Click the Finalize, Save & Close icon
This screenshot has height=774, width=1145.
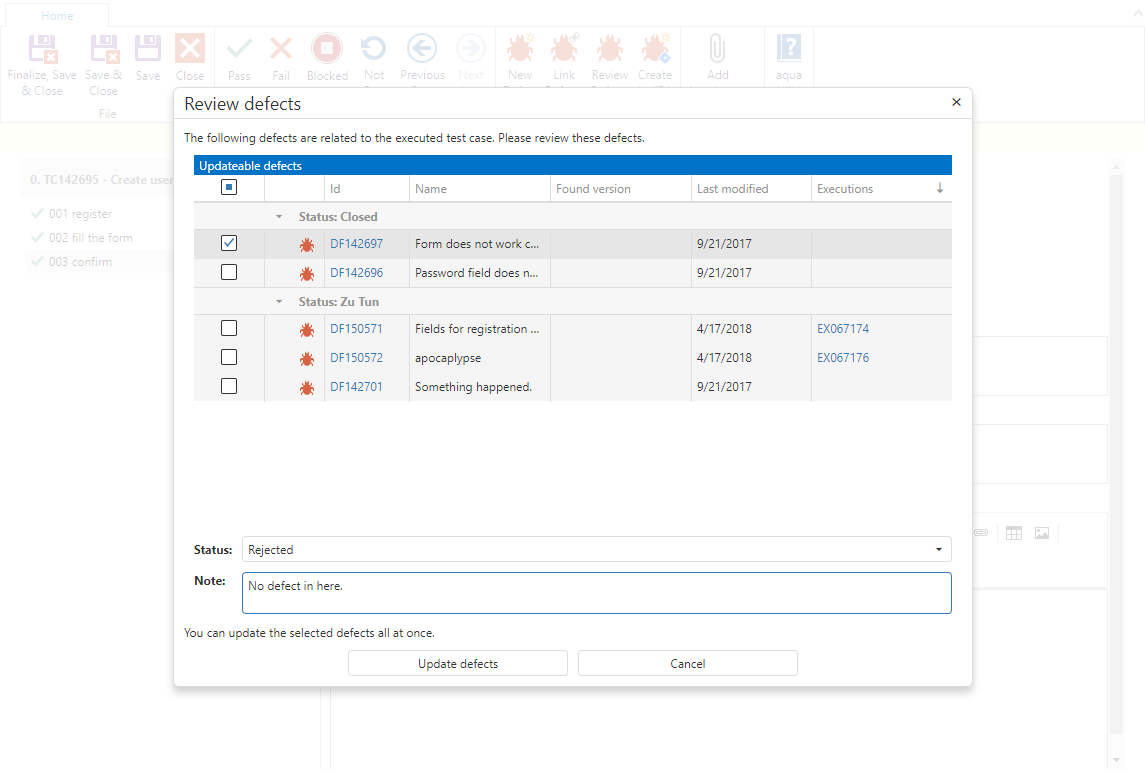(x=42, y=50)
